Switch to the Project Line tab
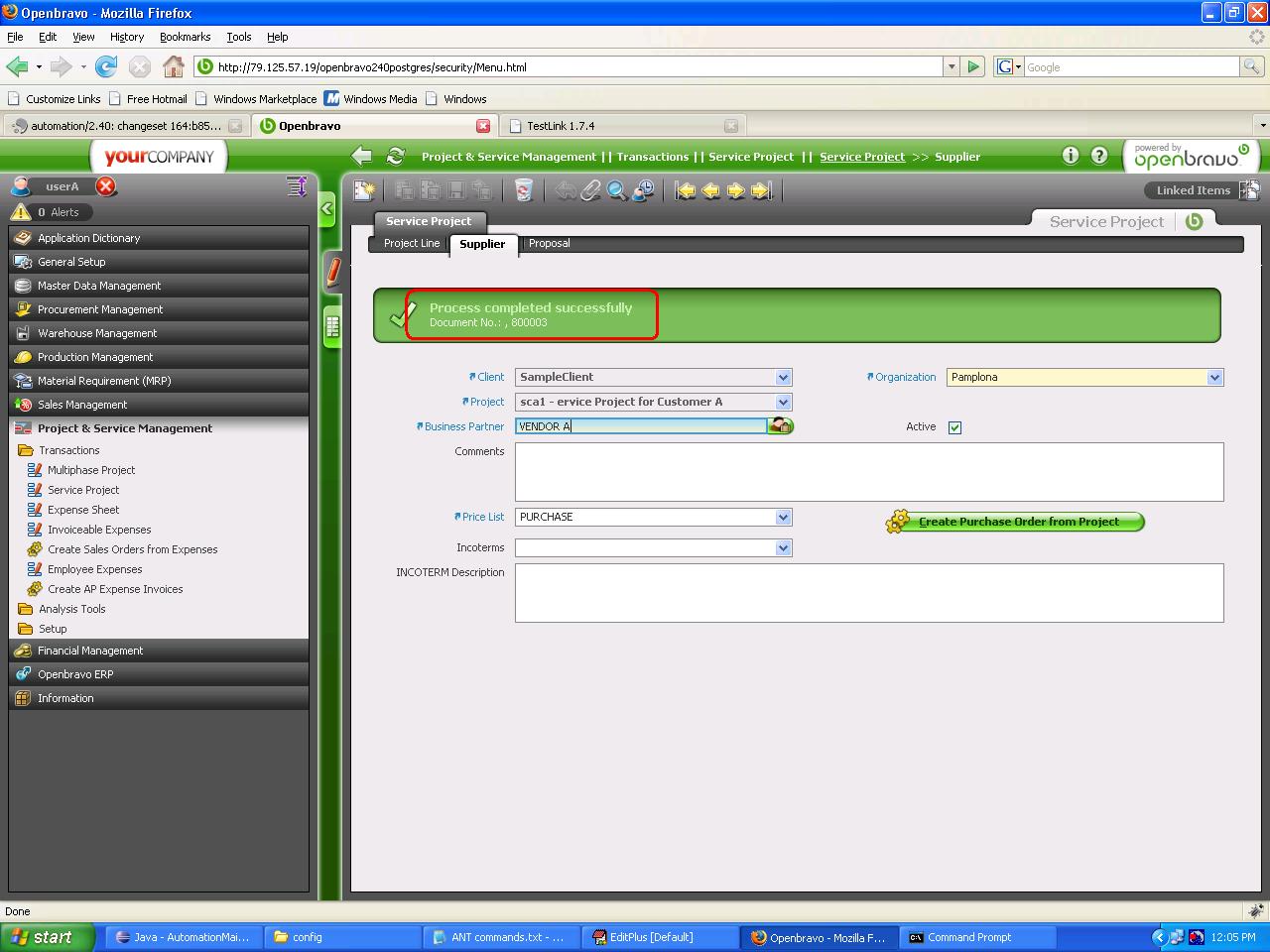The height and width of the screenshot is (952, 1270). [412, 243]
